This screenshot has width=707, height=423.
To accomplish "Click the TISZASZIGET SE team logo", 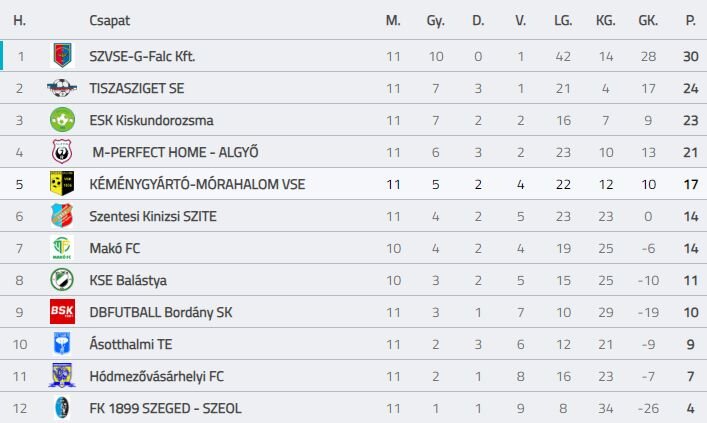I will [x=62, y=88].
